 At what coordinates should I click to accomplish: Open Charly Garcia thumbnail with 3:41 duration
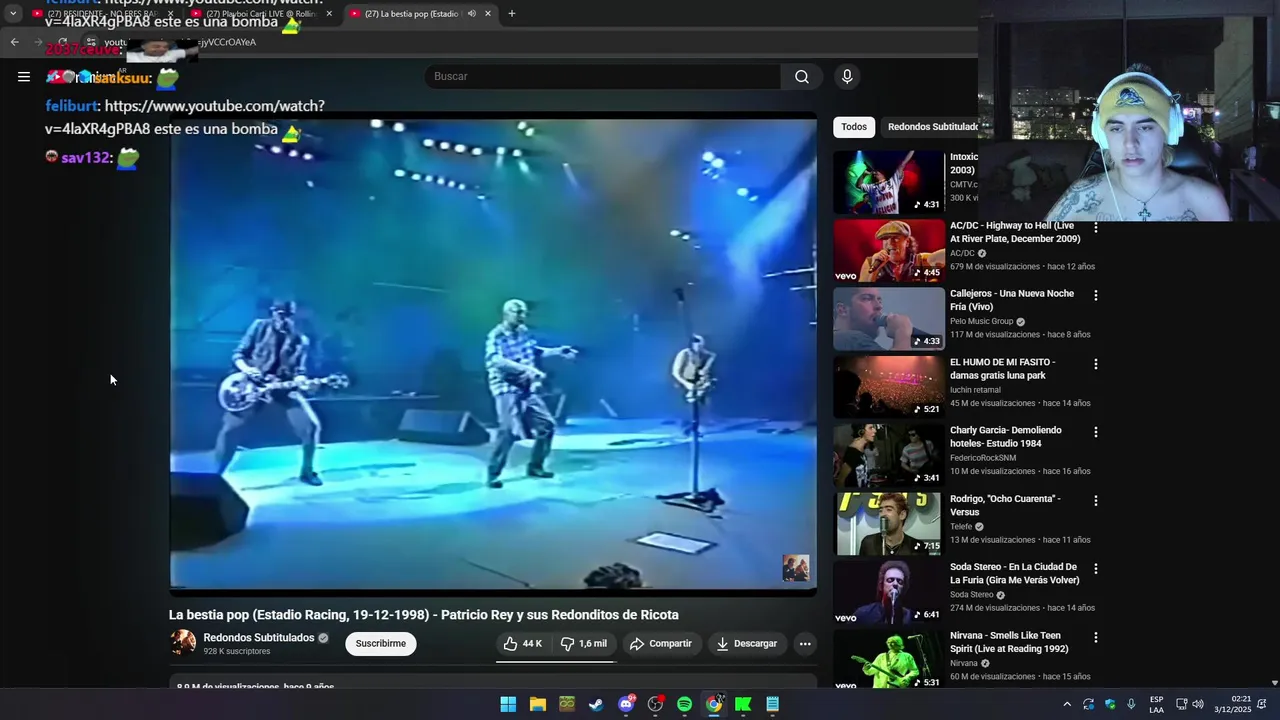pyautogui.click(x=889, y=455)
